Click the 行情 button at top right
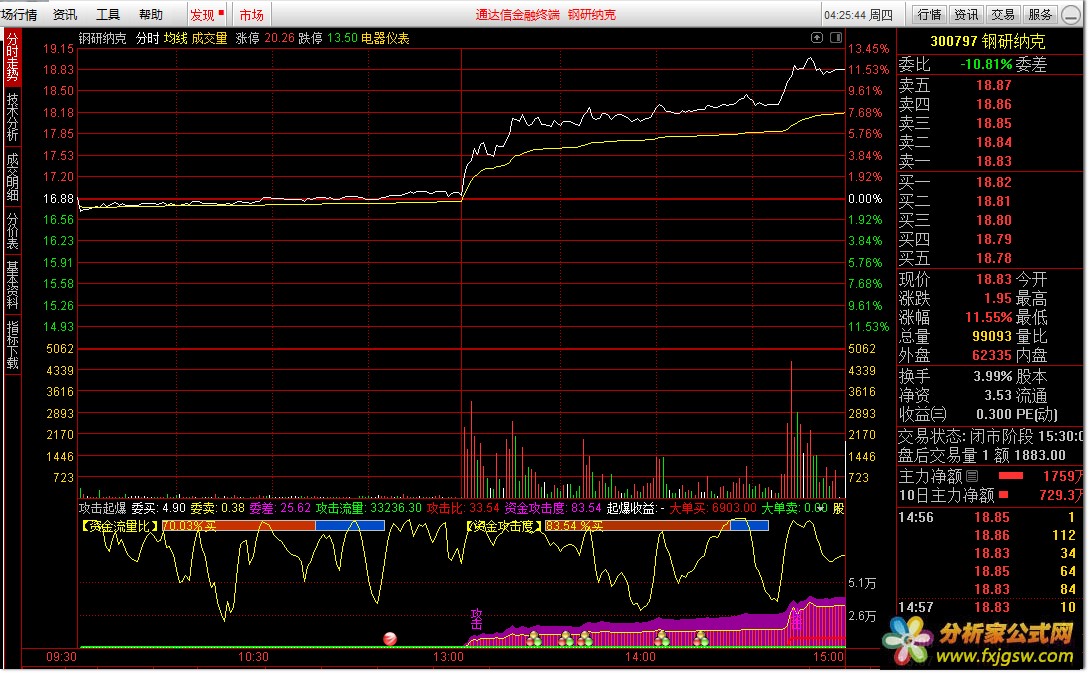Viewport: 1090px width, 673px height. (x=929, y=15)
